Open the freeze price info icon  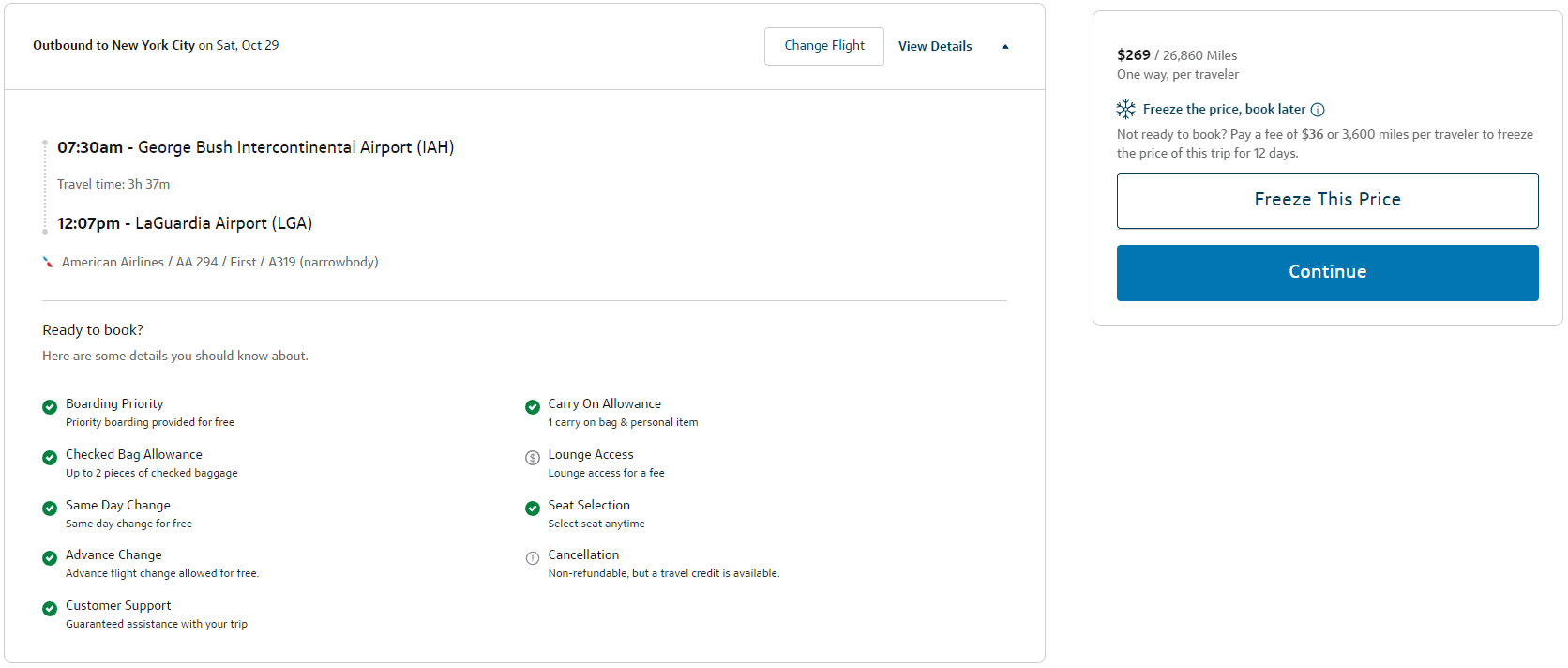pos(1318,110)
